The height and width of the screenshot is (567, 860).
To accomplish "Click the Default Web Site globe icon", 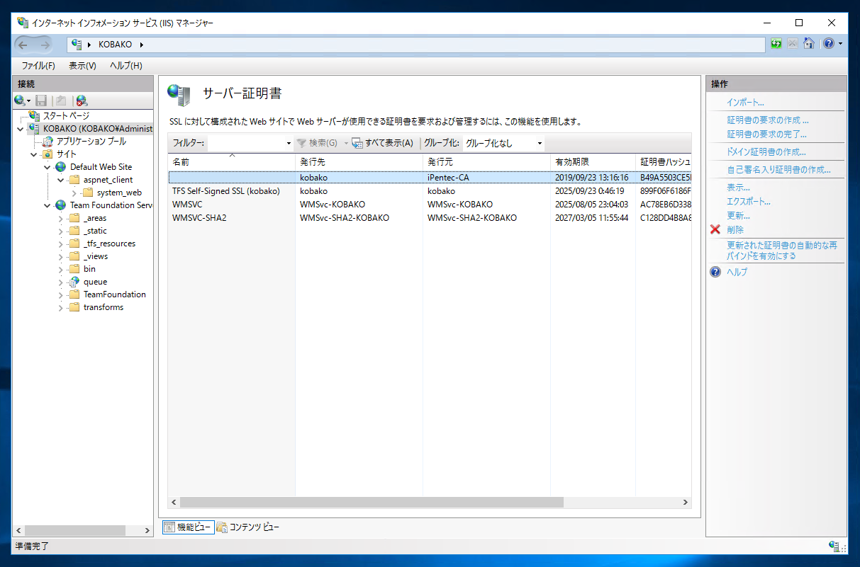I will tap(61, 167).
